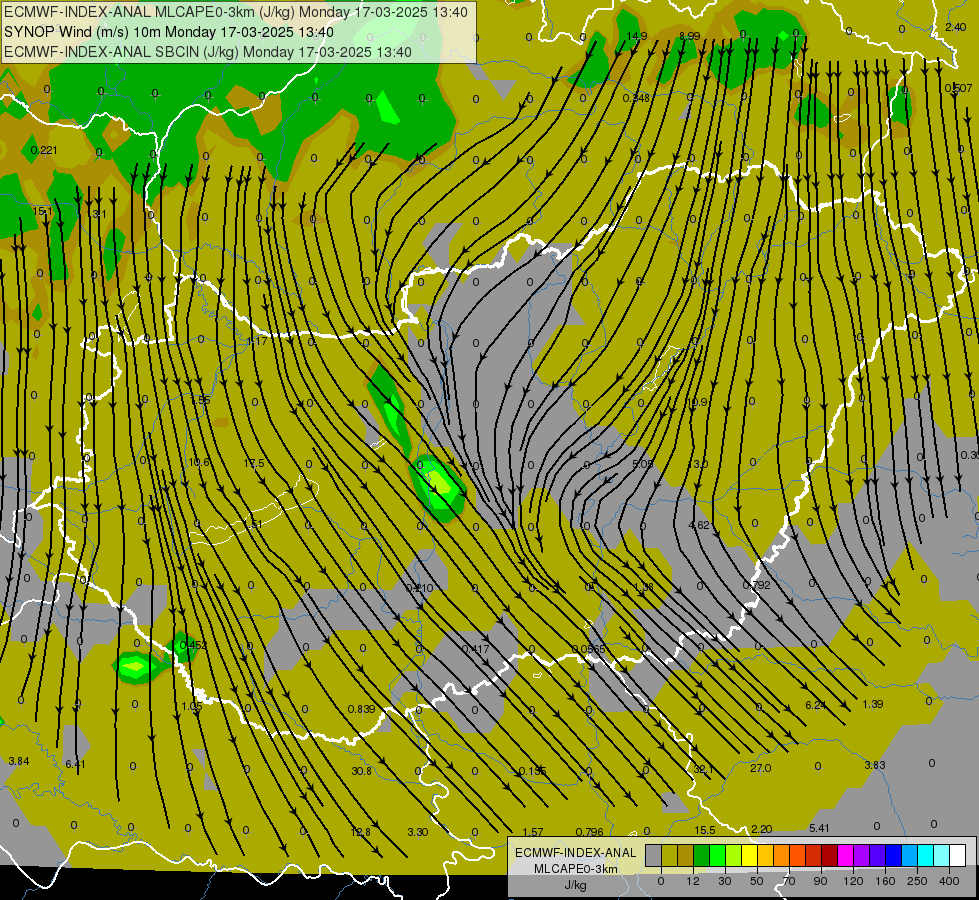The width and height of the screenshot is (979, 900).
Task: Click the pure yellow legend swatch
Action: pos(749,855)
